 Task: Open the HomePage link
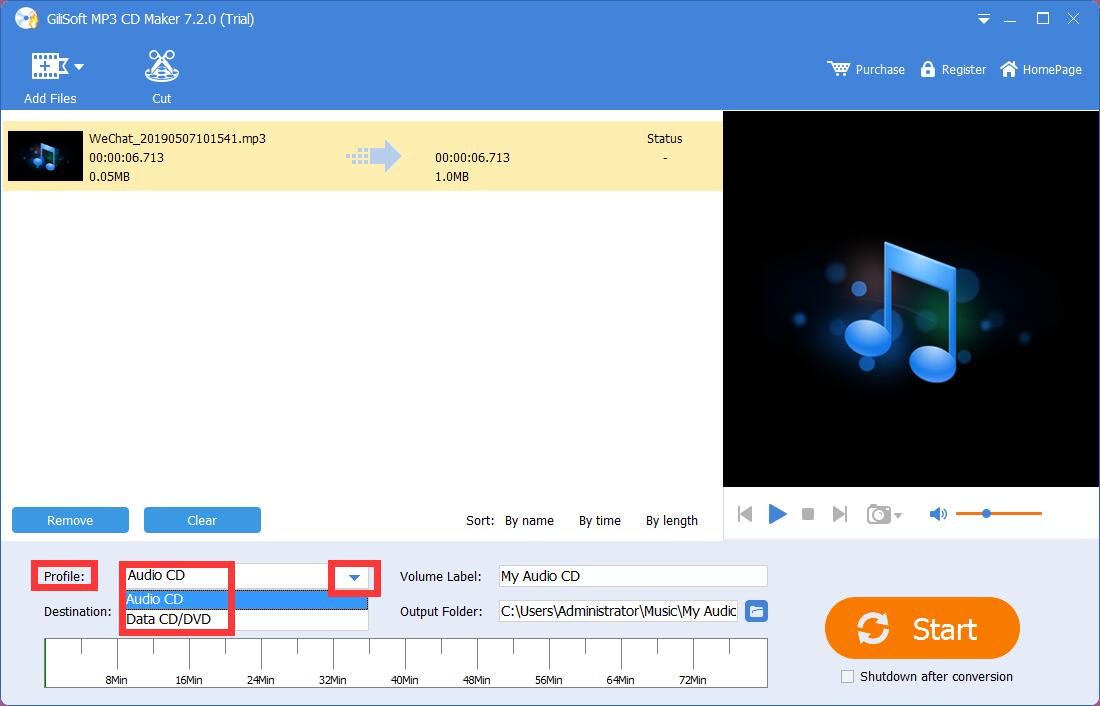click(x=1040, y=69)
